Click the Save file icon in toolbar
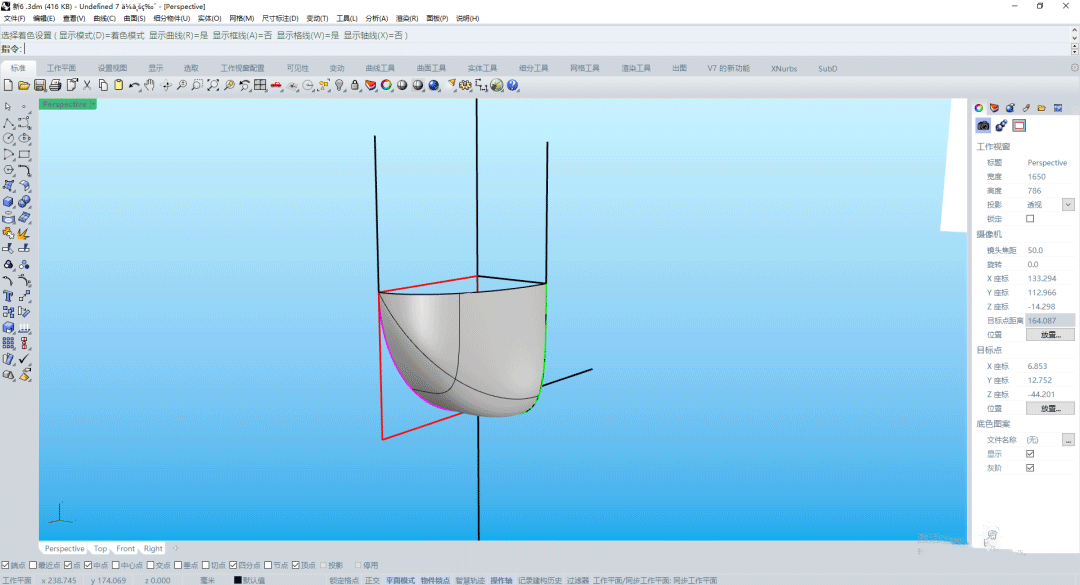Screen dimensions: 1080x585 (x=40, y=86)
